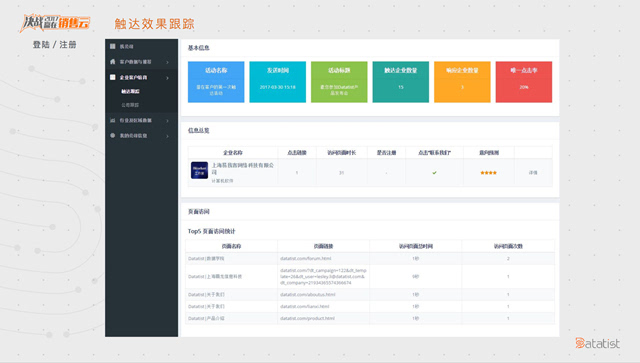Click the 基本信息 section heading
The height and width of the screenshot is (363, 640).
pos(198,48)
